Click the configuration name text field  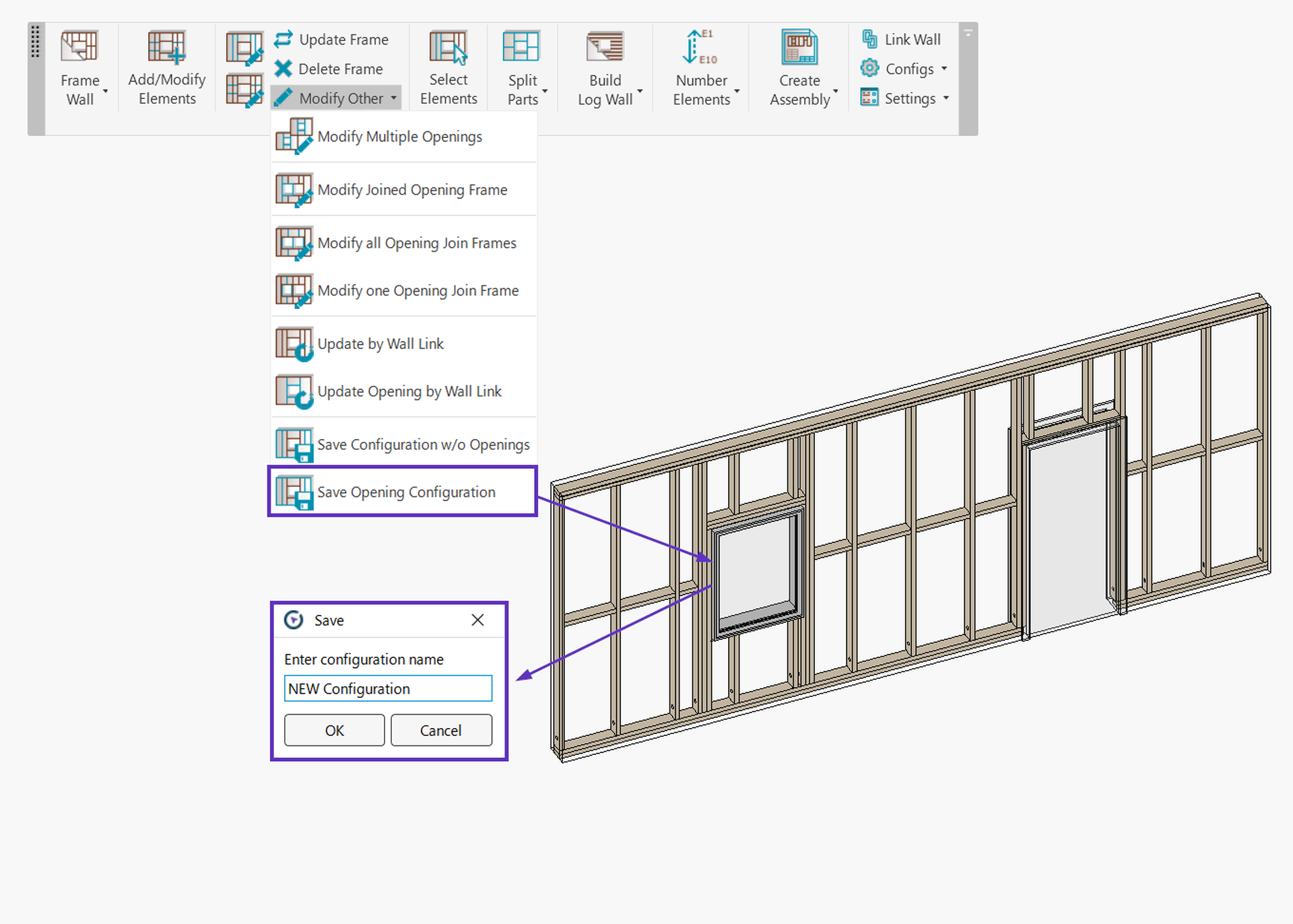point(387,688)
